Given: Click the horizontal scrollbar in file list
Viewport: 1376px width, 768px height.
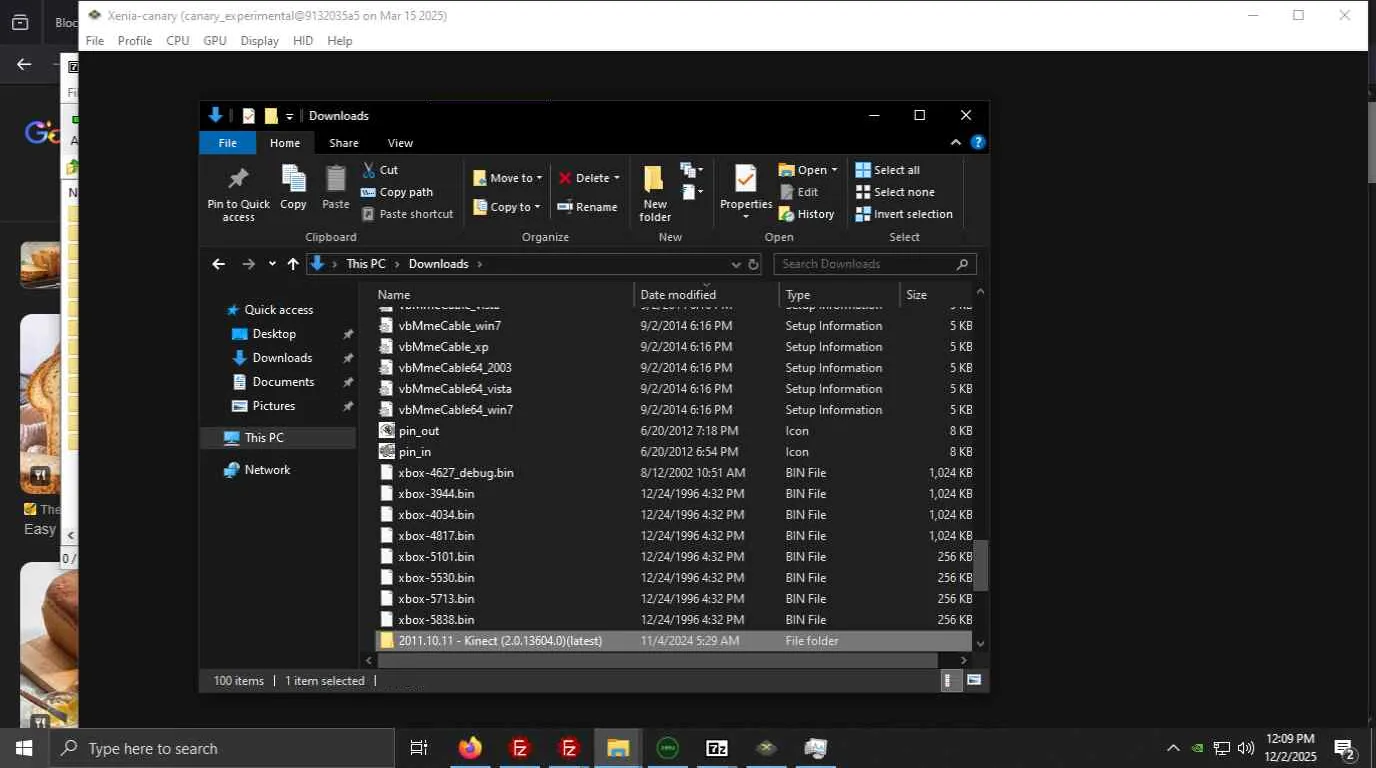Looking at the screenshot, I should pos(656,660).
